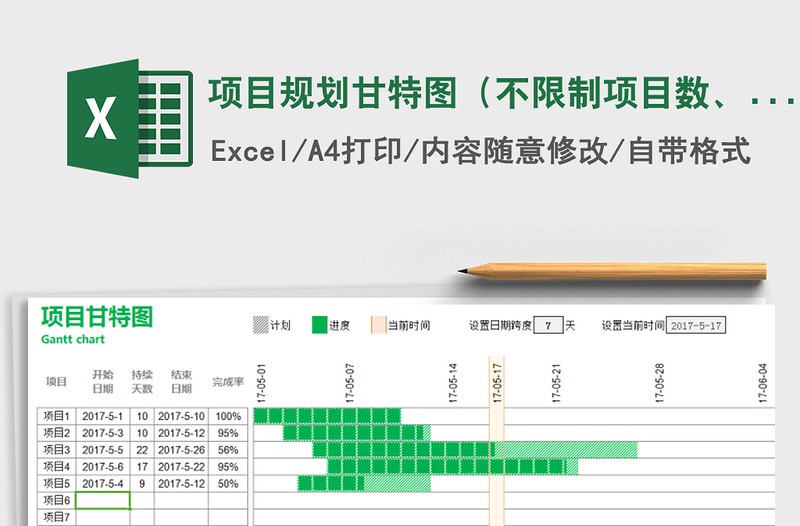
Task: Select the 项目6 row label
Action: pyautogui.click(x=57, y=500)
